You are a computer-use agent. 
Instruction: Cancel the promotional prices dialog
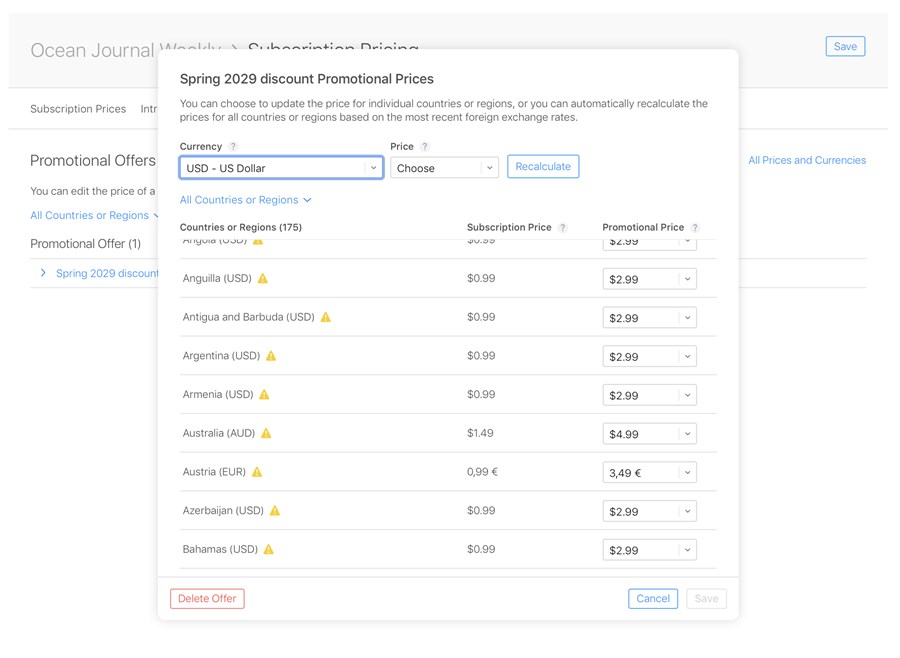653,599
